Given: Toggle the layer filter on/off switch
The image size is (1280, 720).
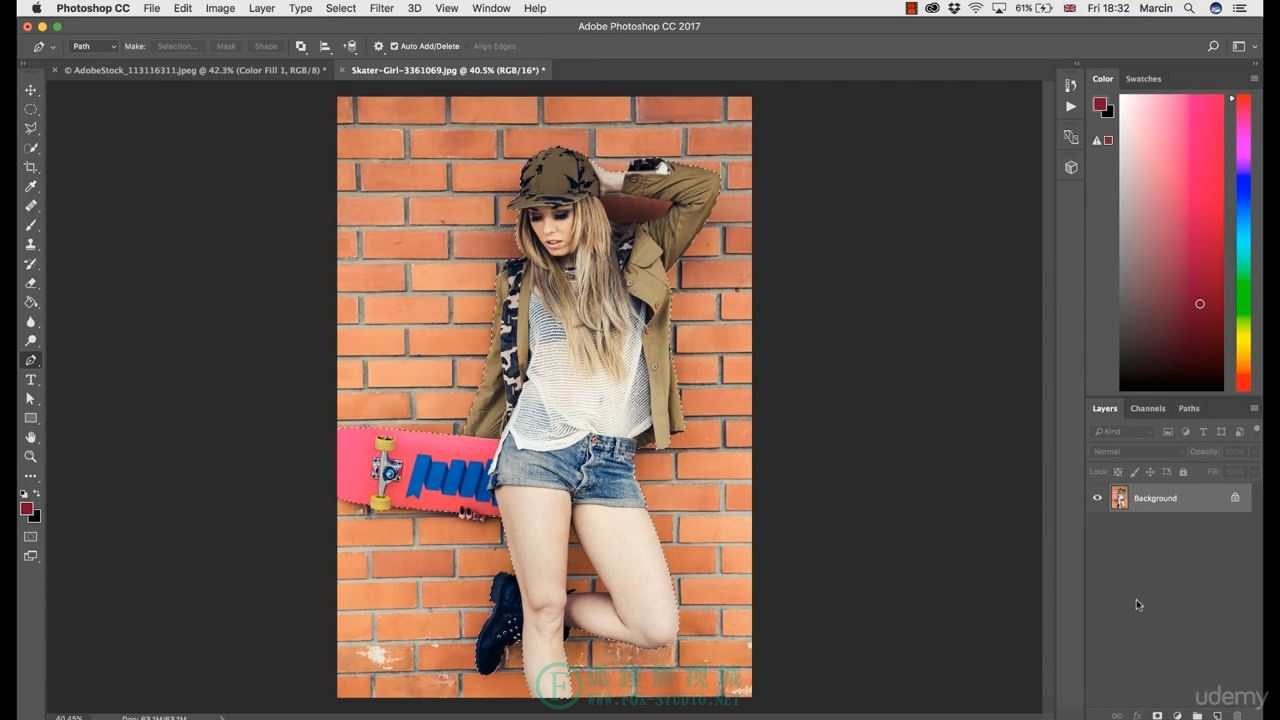Looking at the screenshot, I should click(x=1256, y=430).
